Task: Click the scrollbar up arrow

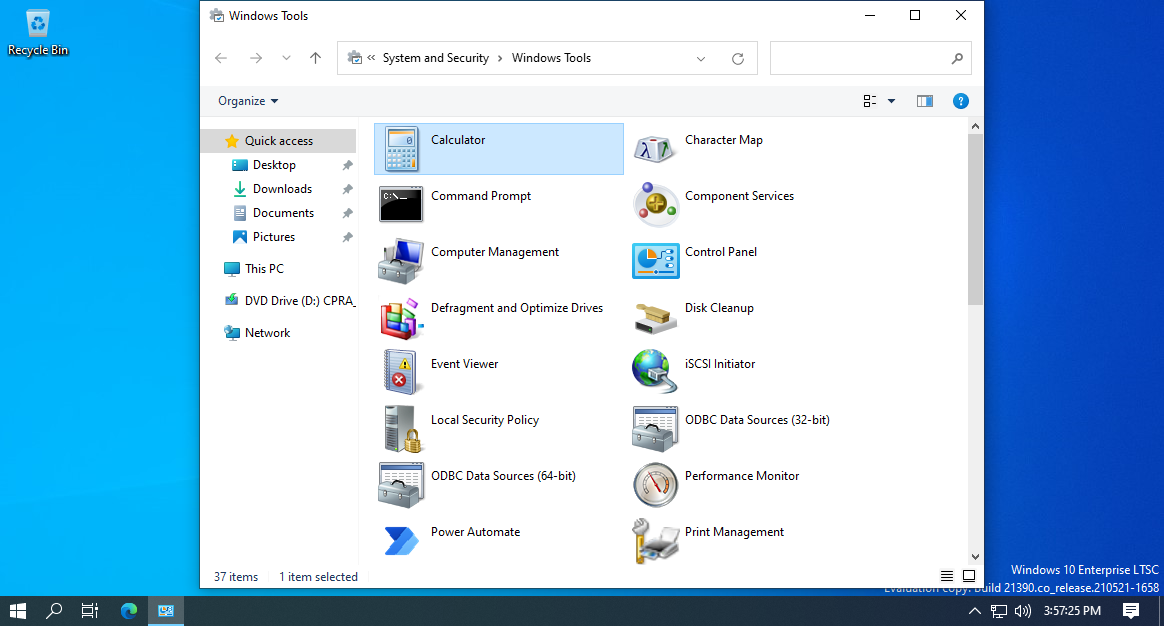Action: [975, 126]
